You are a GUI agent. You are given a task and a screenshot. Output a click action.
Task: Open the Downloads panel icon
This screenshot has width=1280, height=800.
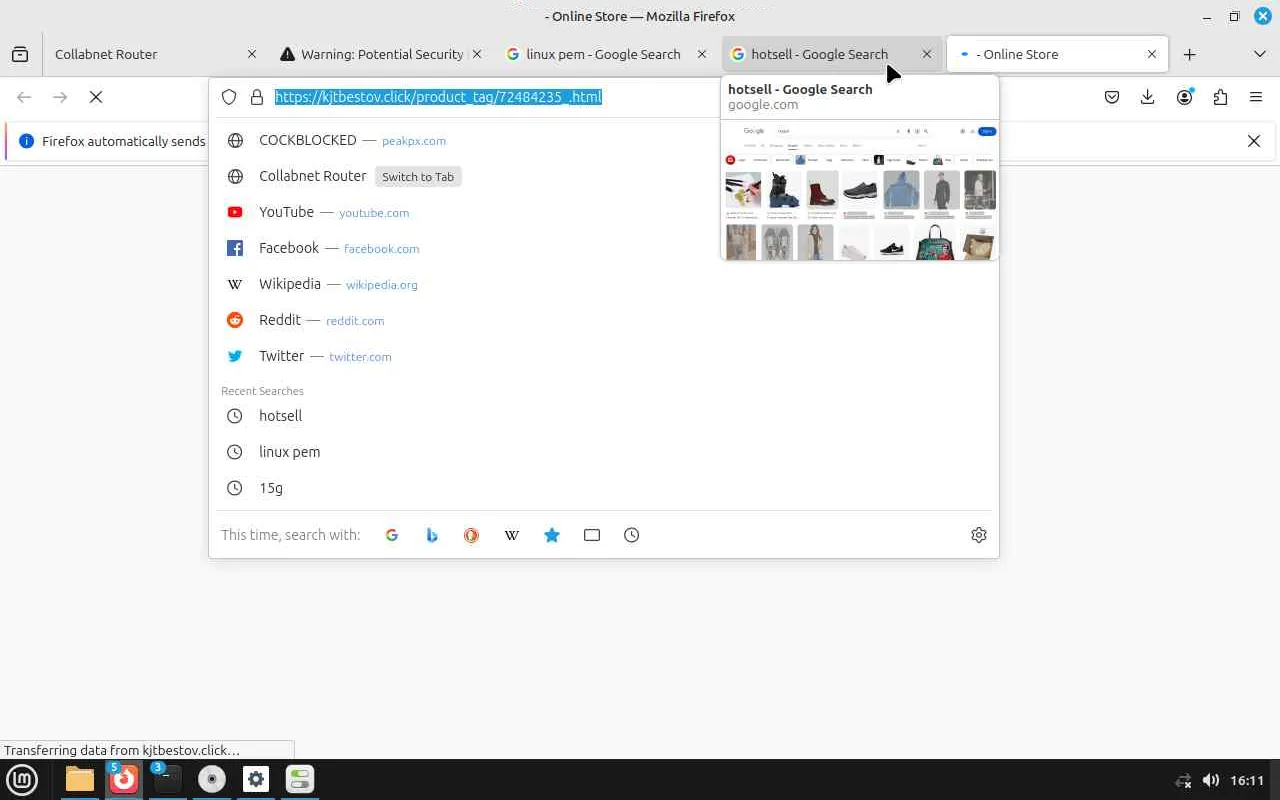pos(1148,97)
